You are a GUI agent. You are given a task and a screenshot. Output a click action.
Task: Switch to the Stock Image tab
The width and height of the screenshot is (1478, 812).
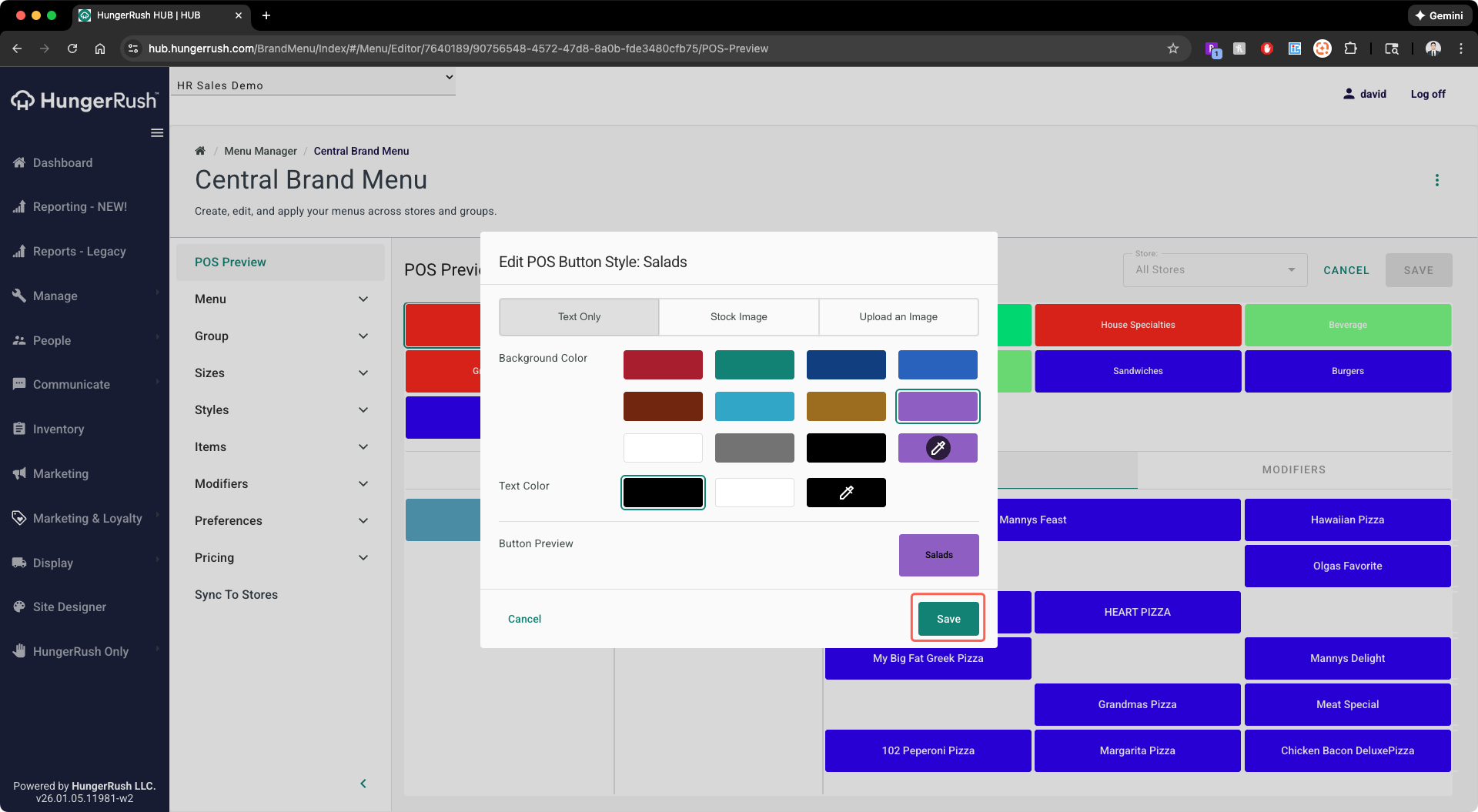[x=738, y=316]
